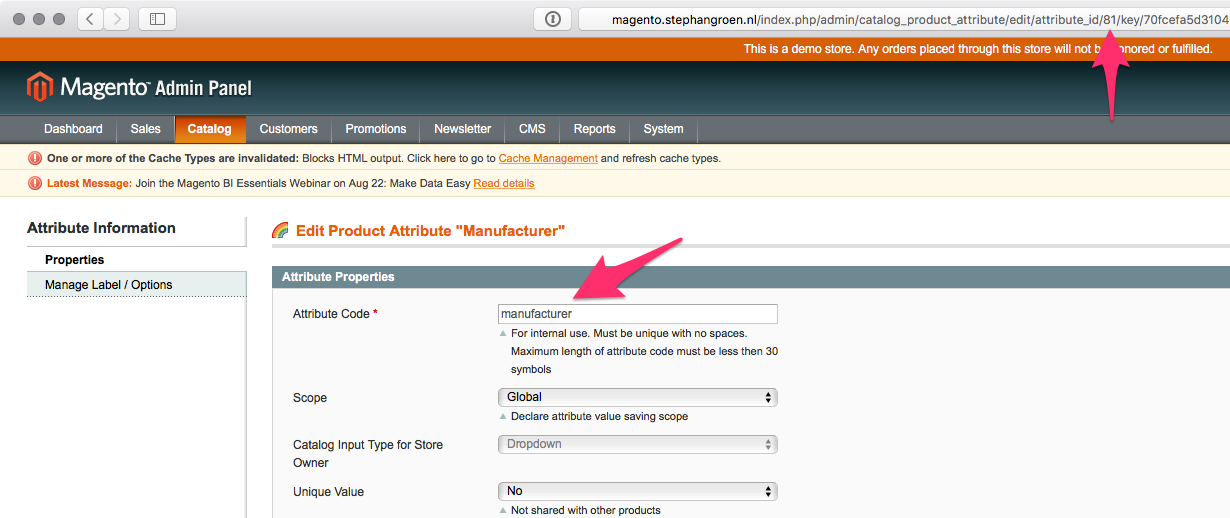The image size is (1230, 518).
Task: Click the Attribute Code field label
Action: click(335, 314)
